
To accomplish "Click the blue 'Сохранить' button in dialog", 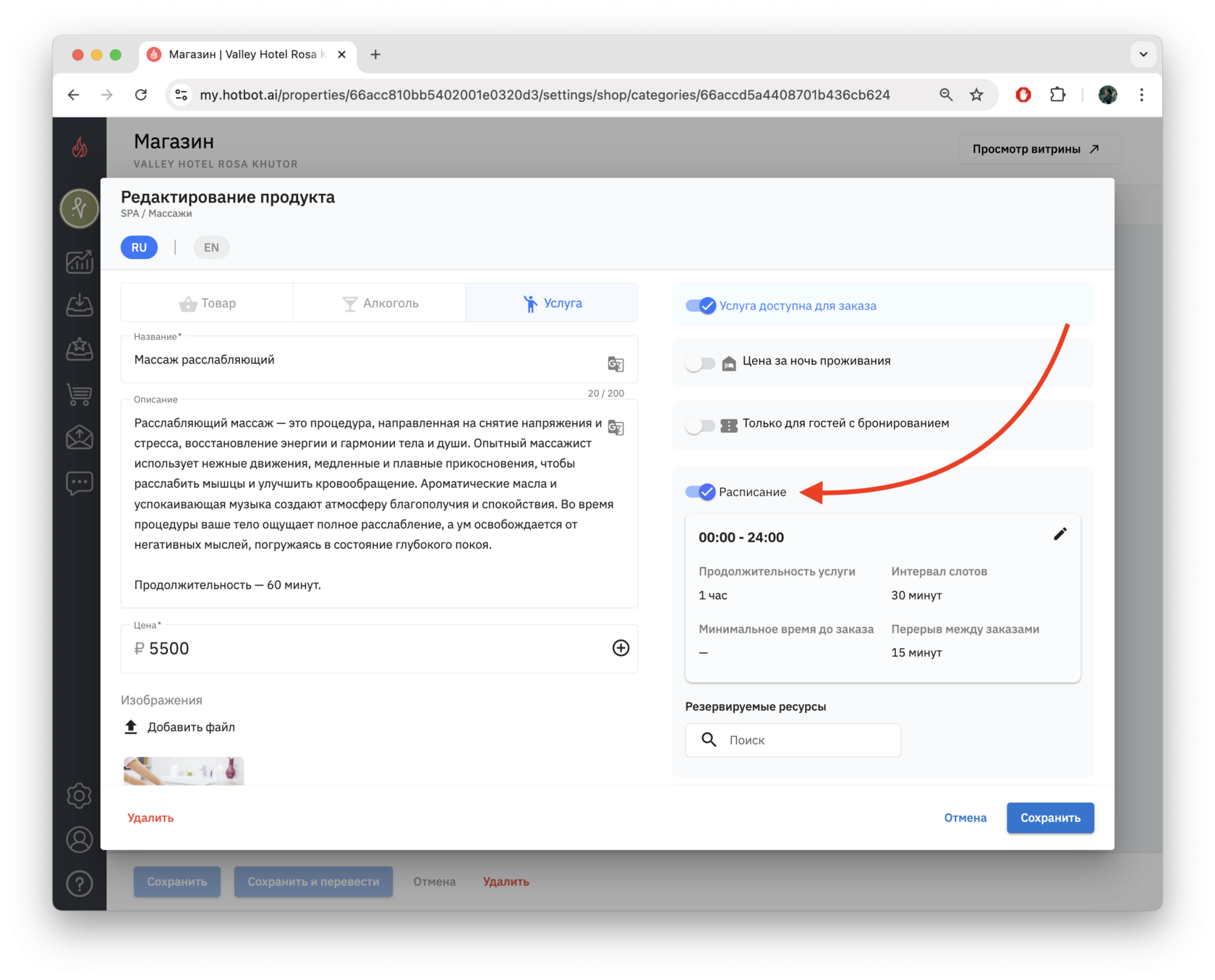I will coord(1050,818).
